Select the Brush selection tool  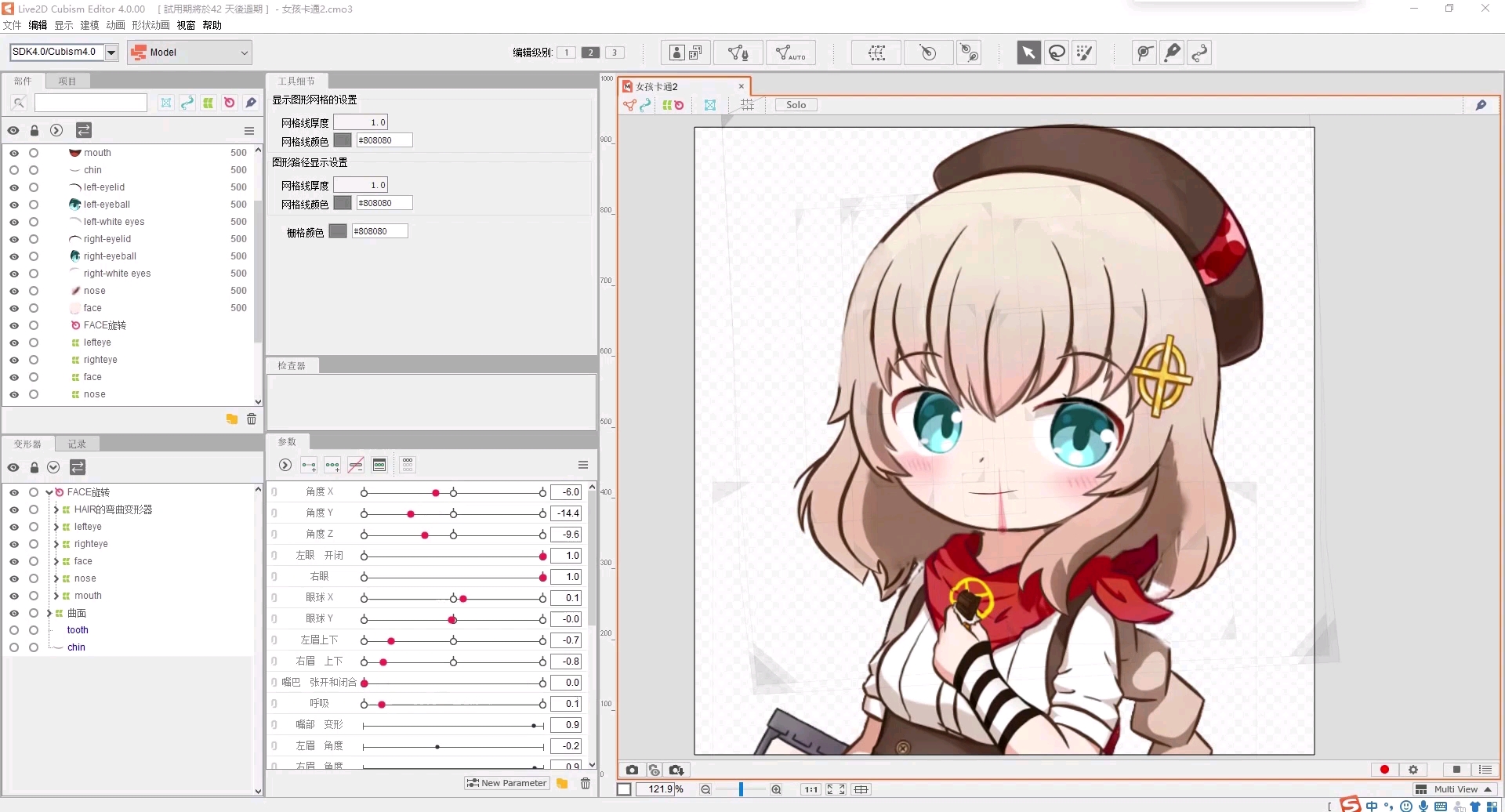(1085, 53)
